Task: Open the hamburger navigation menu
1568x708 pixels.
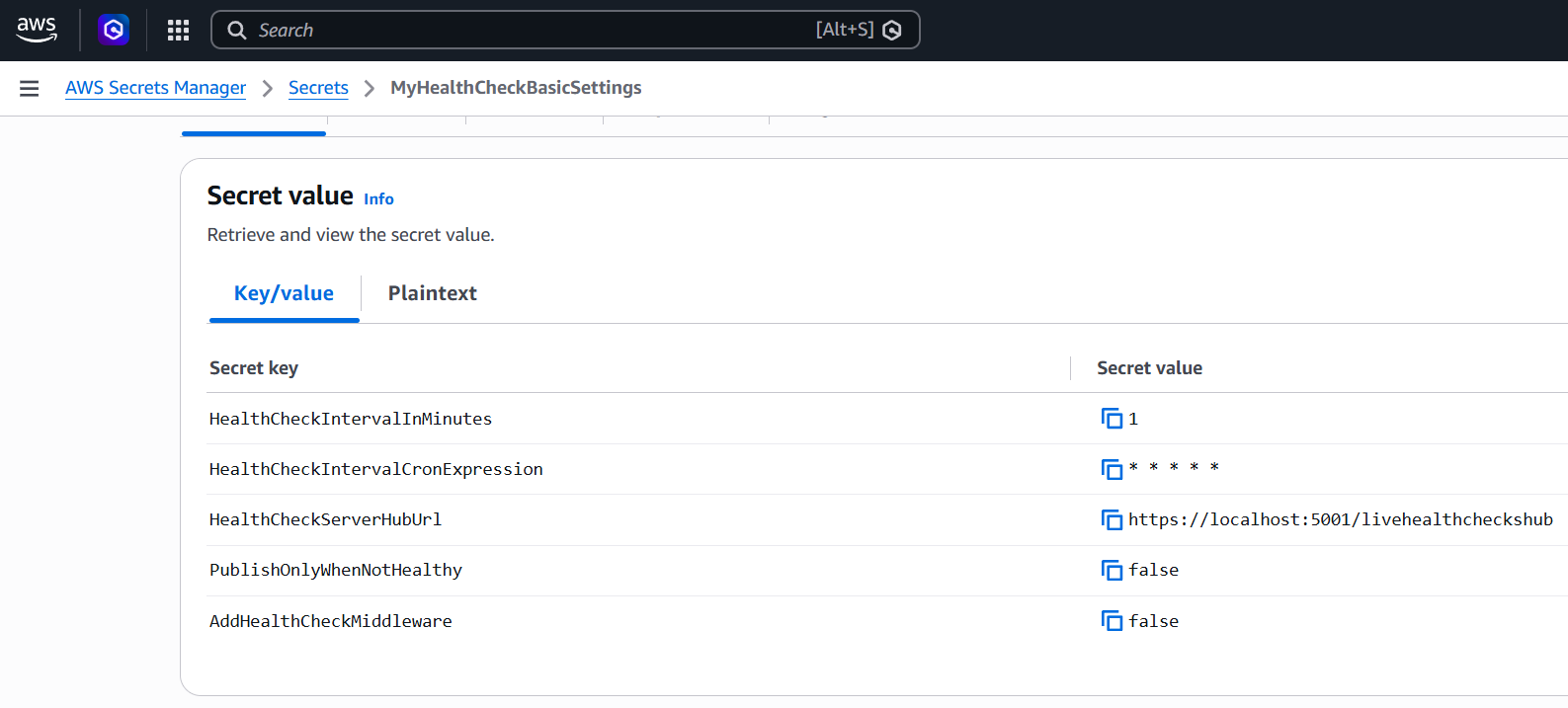Action: click(x=30, y=89)
